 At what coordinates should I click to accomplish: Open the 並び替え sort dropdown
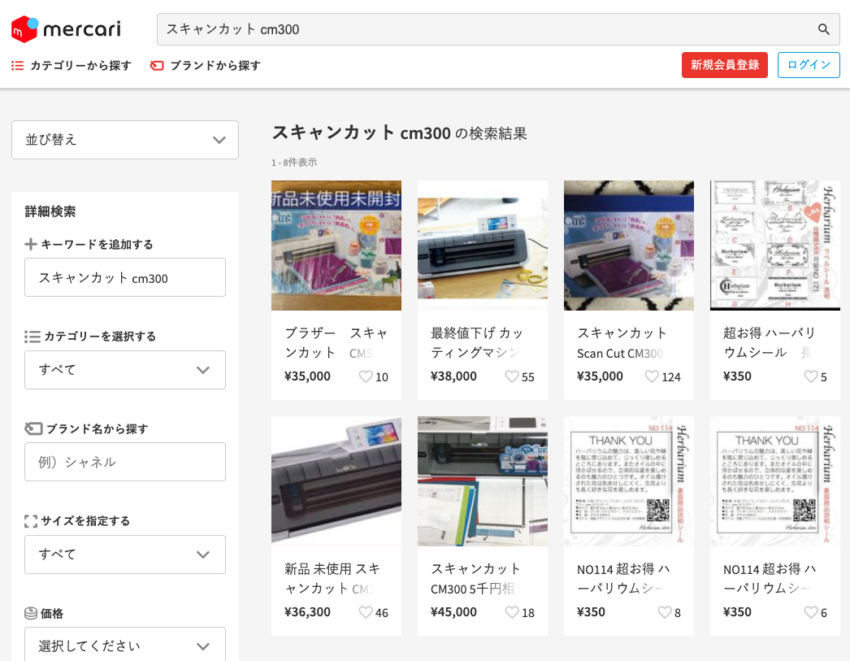click(x=125, y=140)
